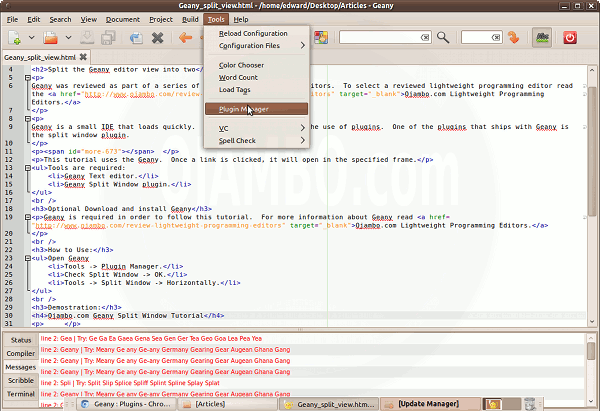
Task: Open the recent files dropdown arrow
Action: coord(69,38)
